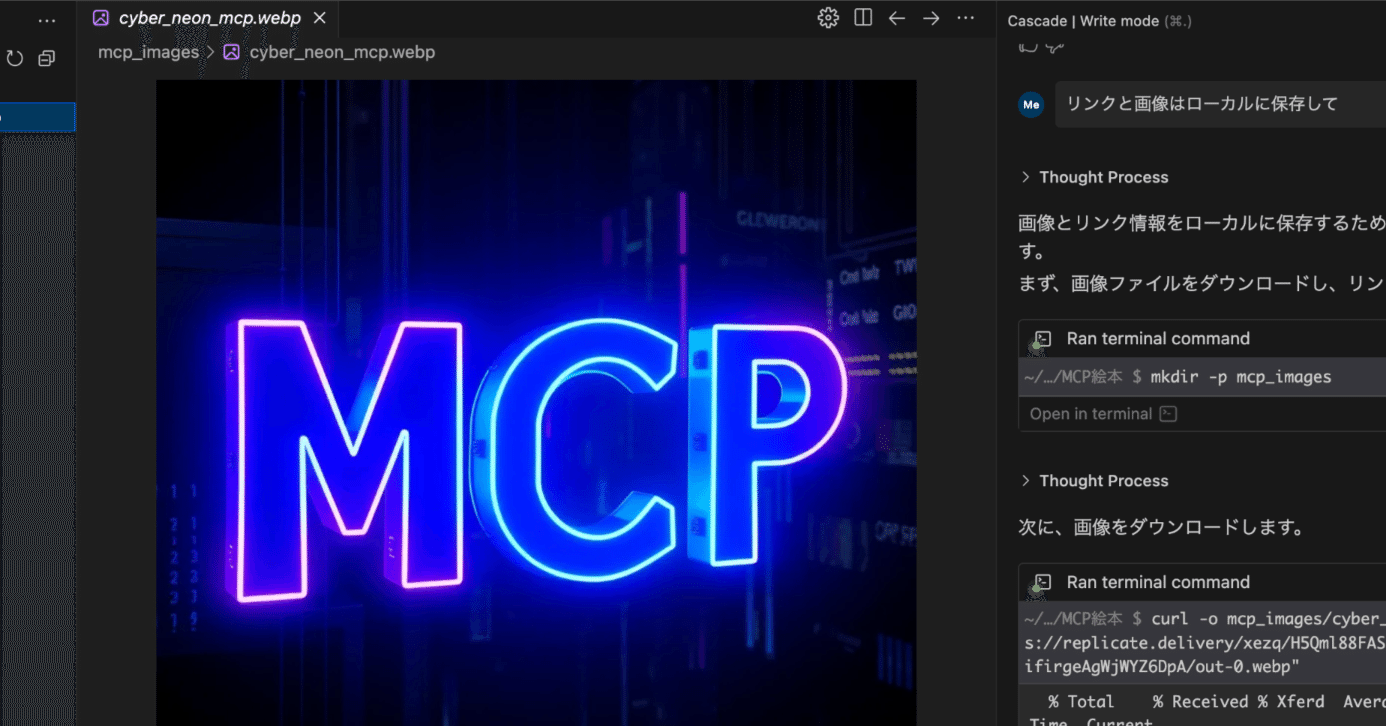
Task: Select the line starting 画像とリンク情報をローカルに
Action: [1202, 223]
